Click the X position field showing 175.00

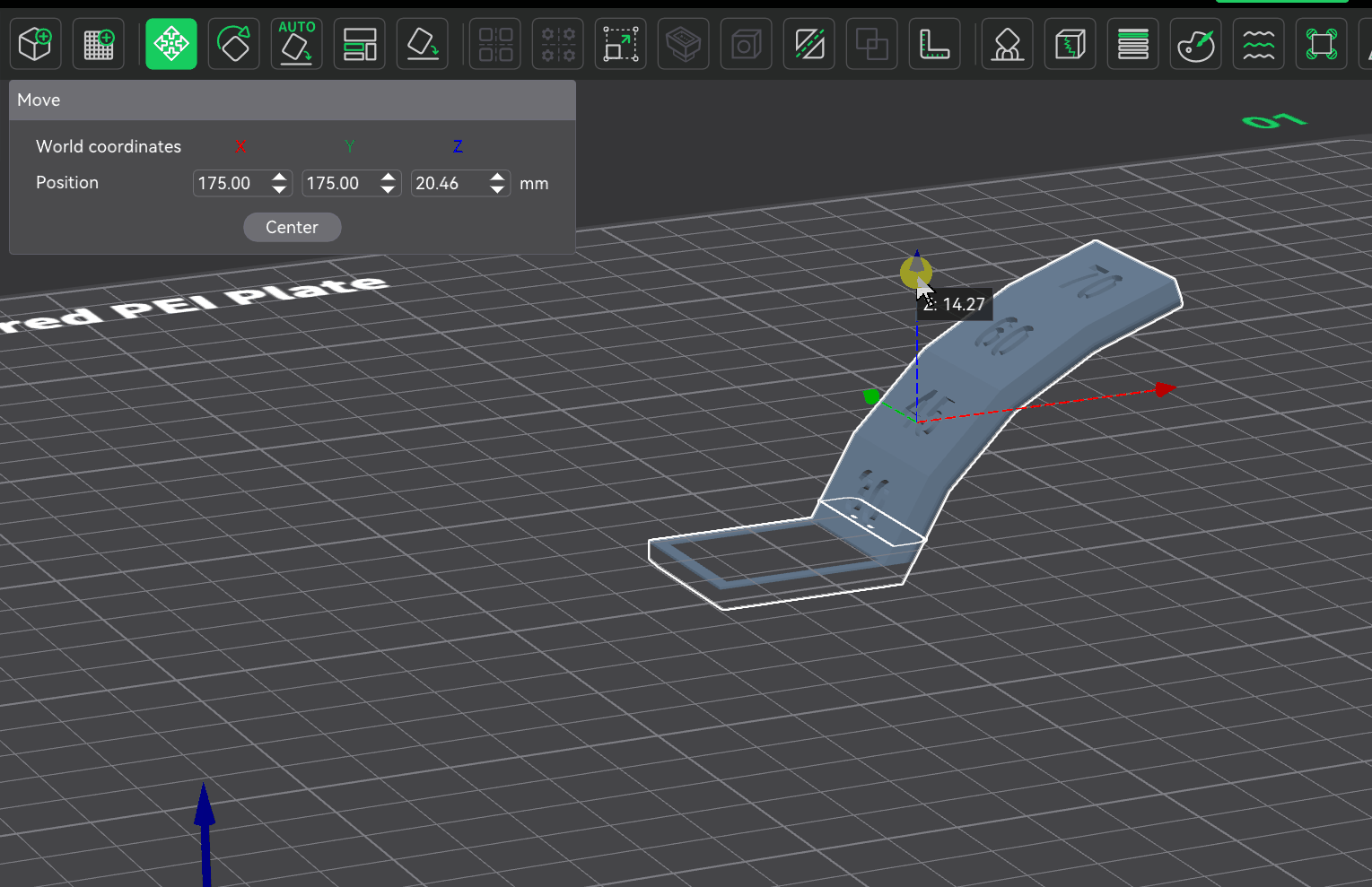click(x=231, y=183)
